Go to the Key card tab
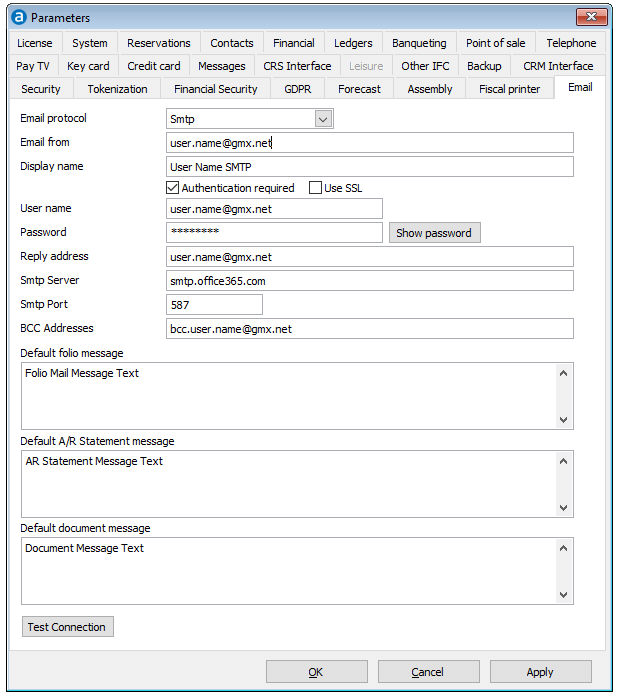The width and height of the screenshot is (617, 697). [88, 66]
